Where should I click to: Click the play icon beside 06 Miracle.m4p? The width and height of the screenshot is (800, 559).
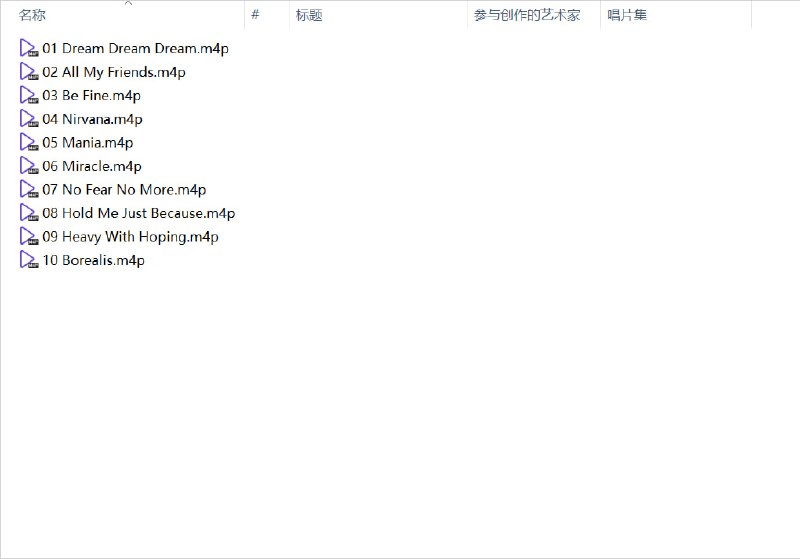coord(28,166)
